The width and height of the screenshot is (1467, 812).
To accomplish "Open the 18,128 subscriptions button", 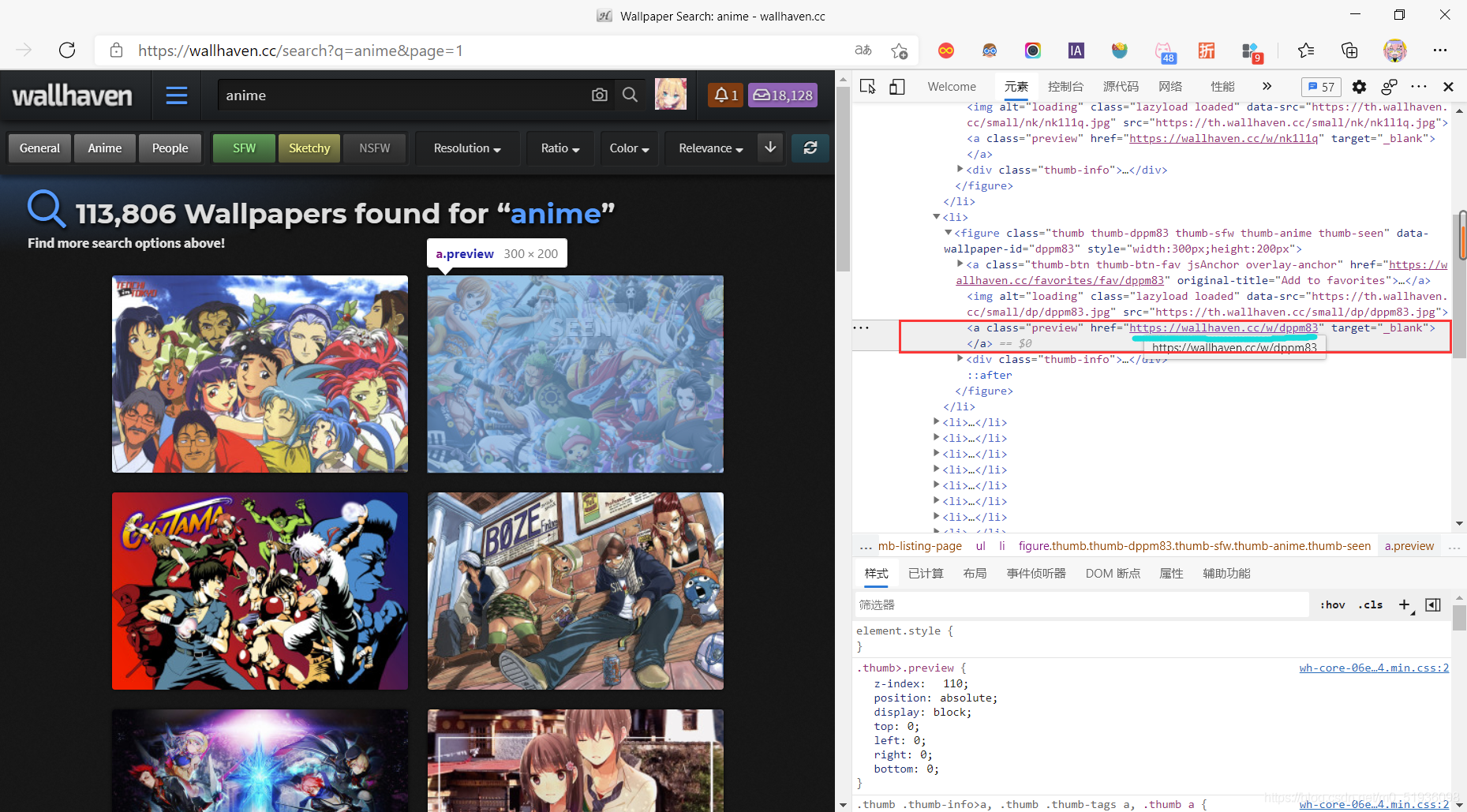I will 783,95.
